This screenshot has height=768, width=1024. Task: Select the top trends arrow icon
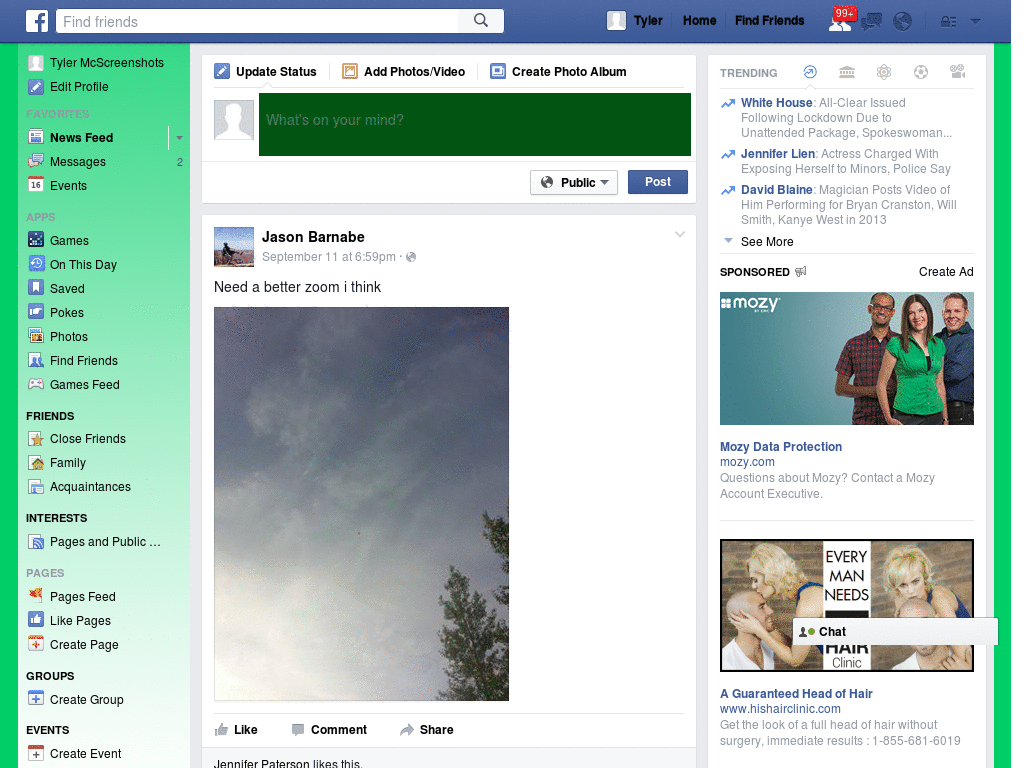pos(809,72)
